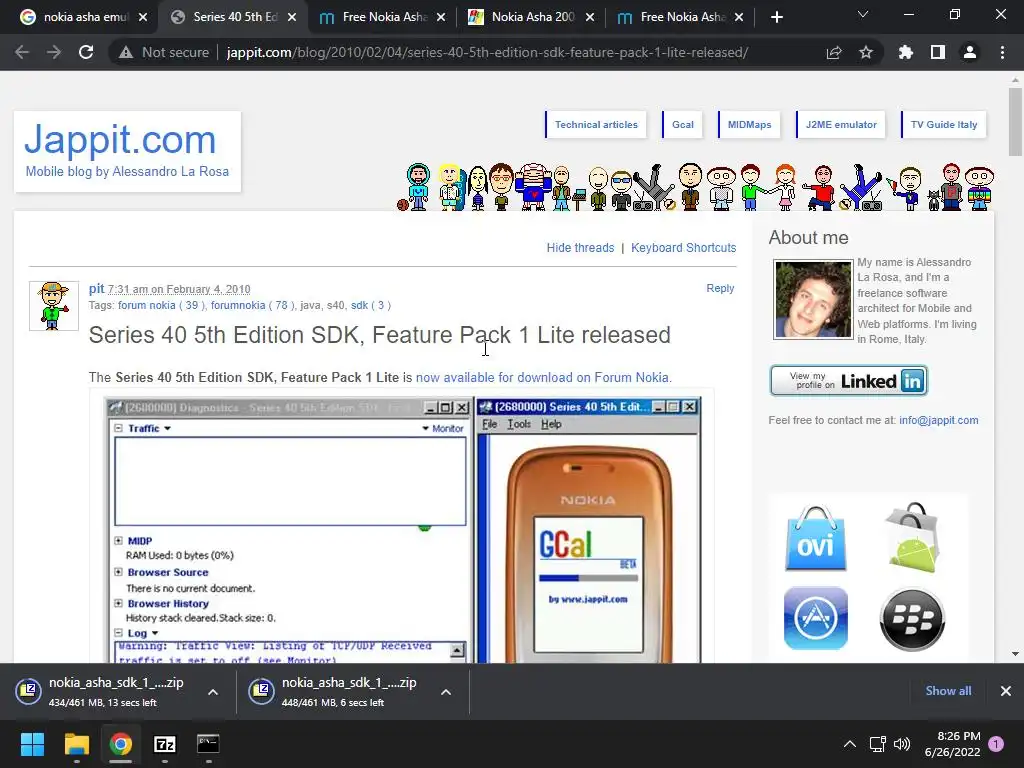Open Windows Start menu
This screenshot has height=768, width=1024.
pos(32,744)
